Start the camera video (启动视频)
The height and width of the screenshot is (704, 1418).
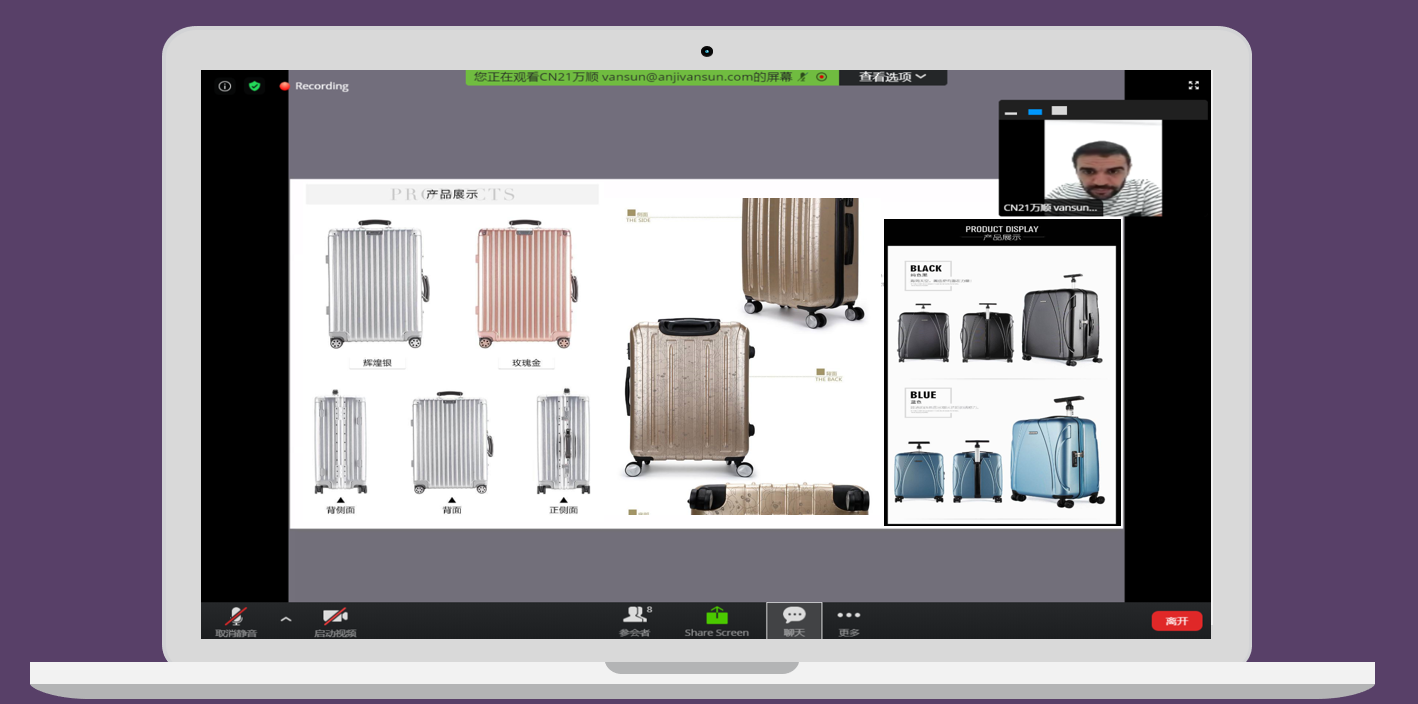(335, 621)
